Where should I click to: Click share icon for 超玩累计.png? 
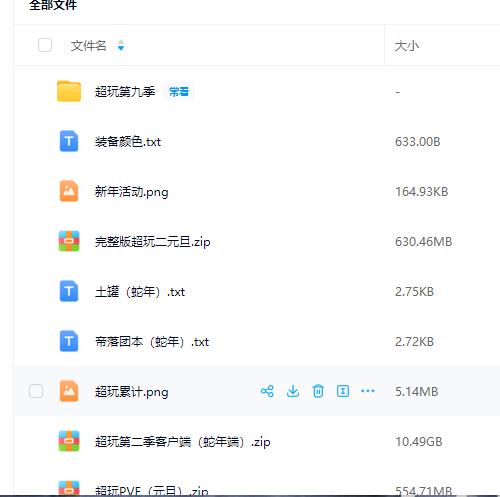[267, 391]
